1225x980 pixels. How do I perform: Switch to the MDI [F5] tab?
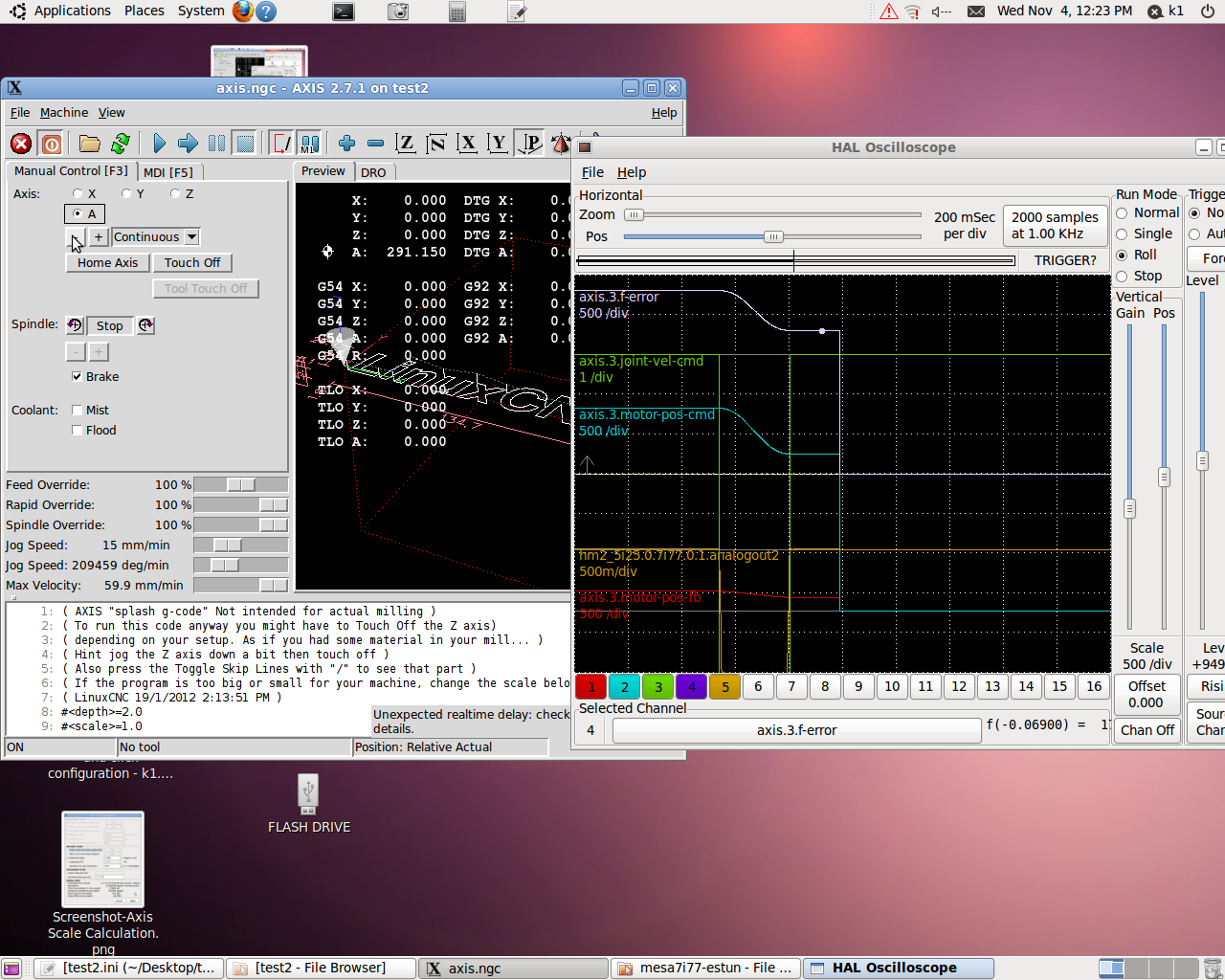click(168, 172)
